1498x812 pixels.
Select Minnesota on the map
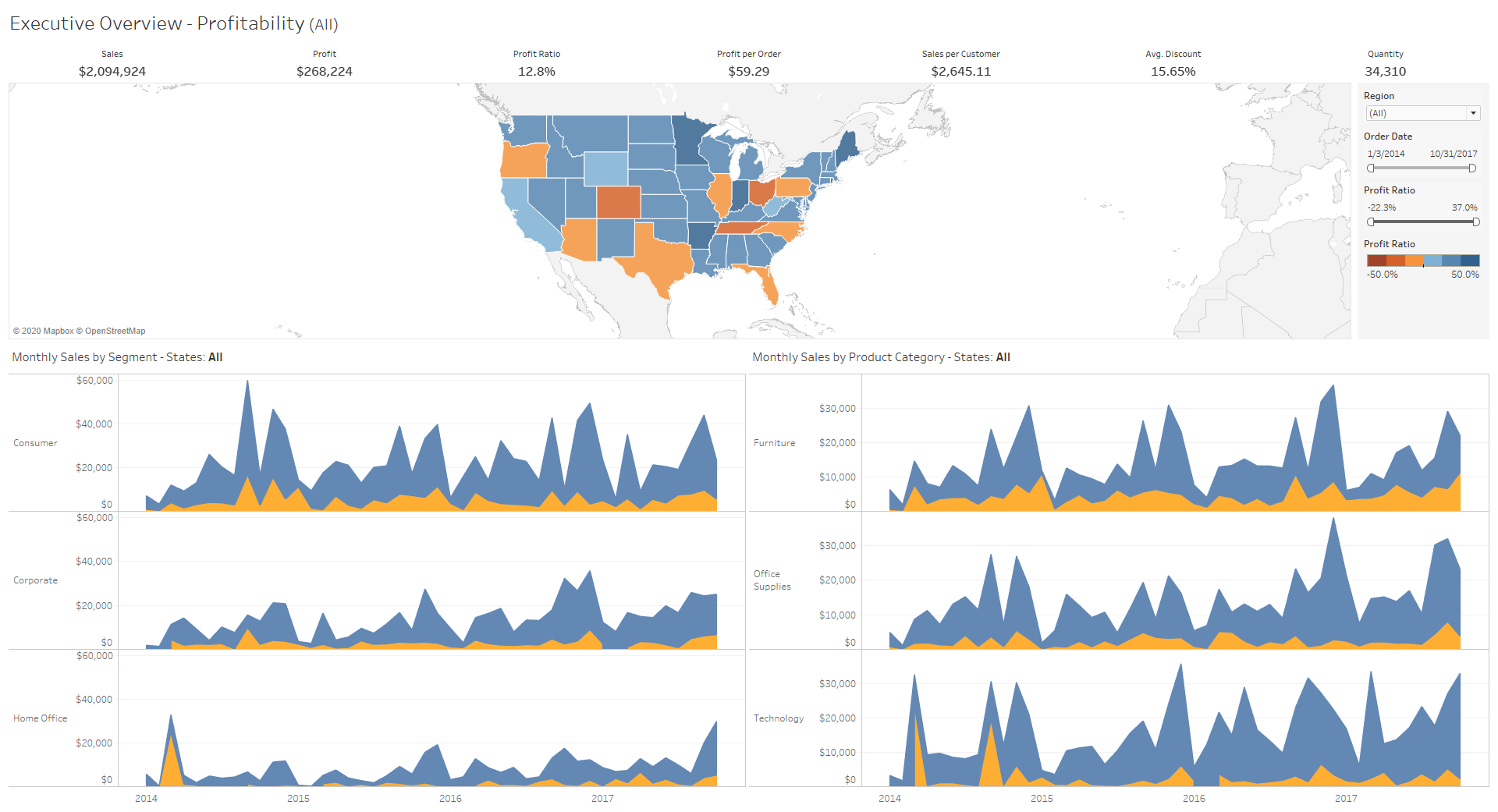(x=687, y=140)
